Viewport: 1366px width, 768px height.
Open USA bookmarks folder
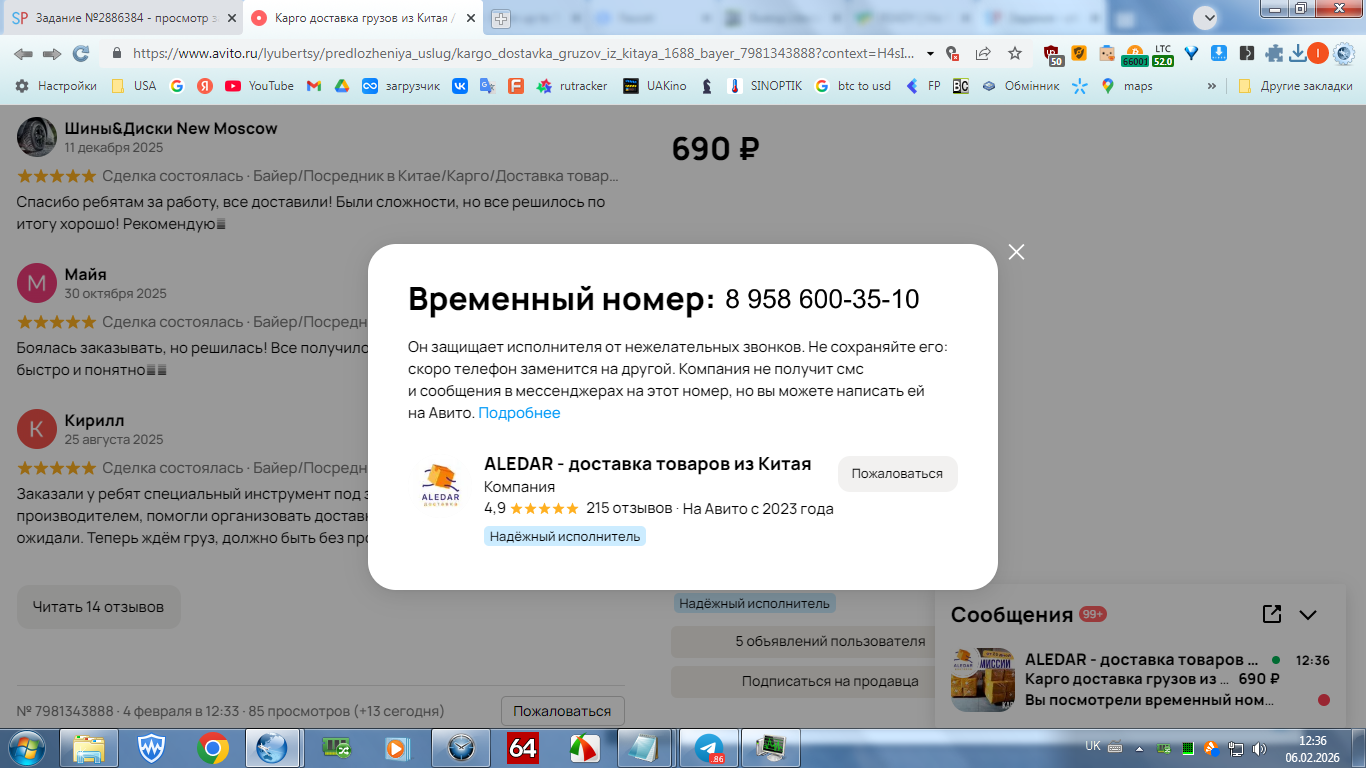pyautogui.click(x=133, y=86)
